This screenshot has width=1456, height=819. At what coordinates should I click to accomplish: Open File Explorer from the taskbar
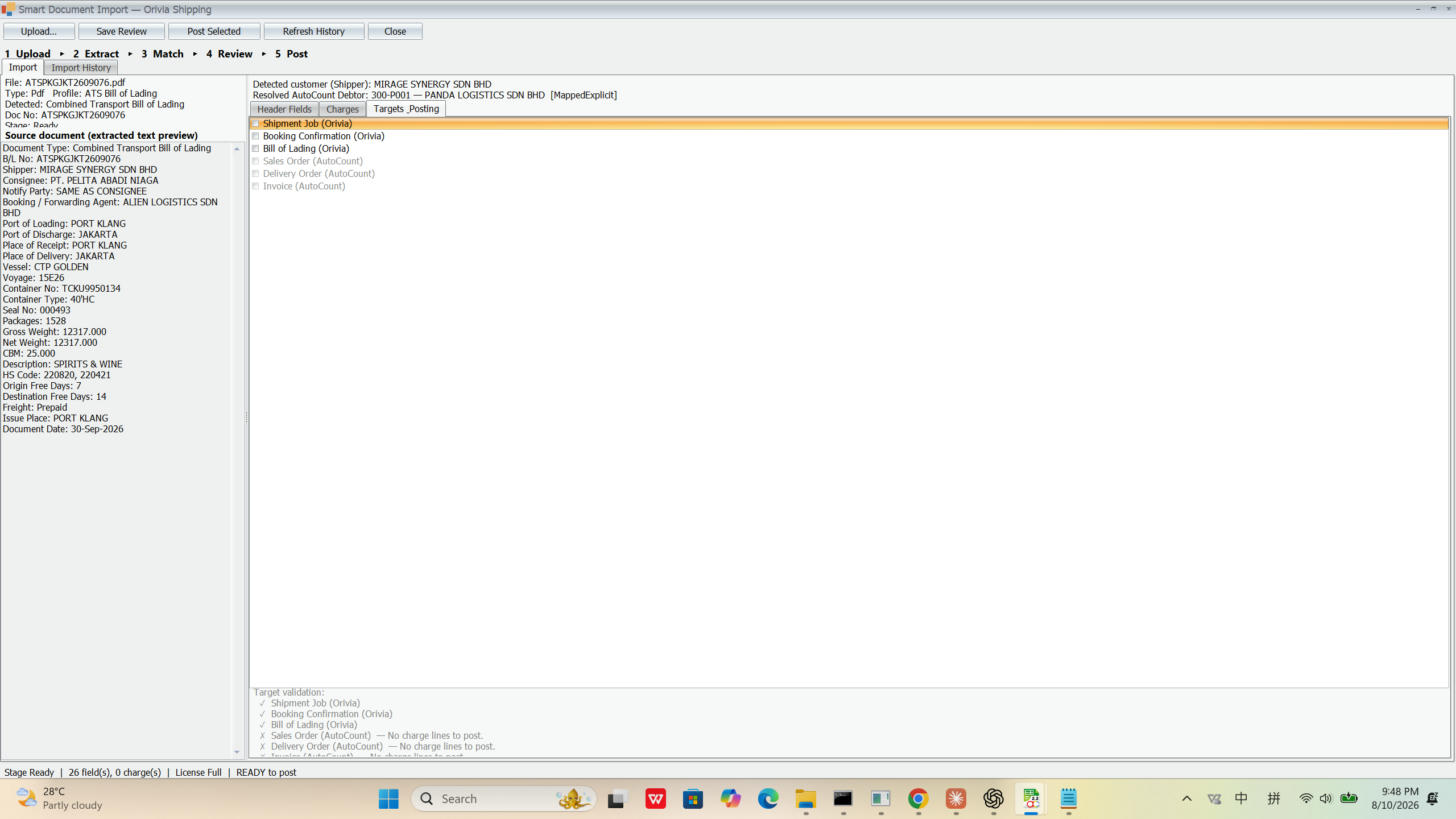tap(806, 798)
